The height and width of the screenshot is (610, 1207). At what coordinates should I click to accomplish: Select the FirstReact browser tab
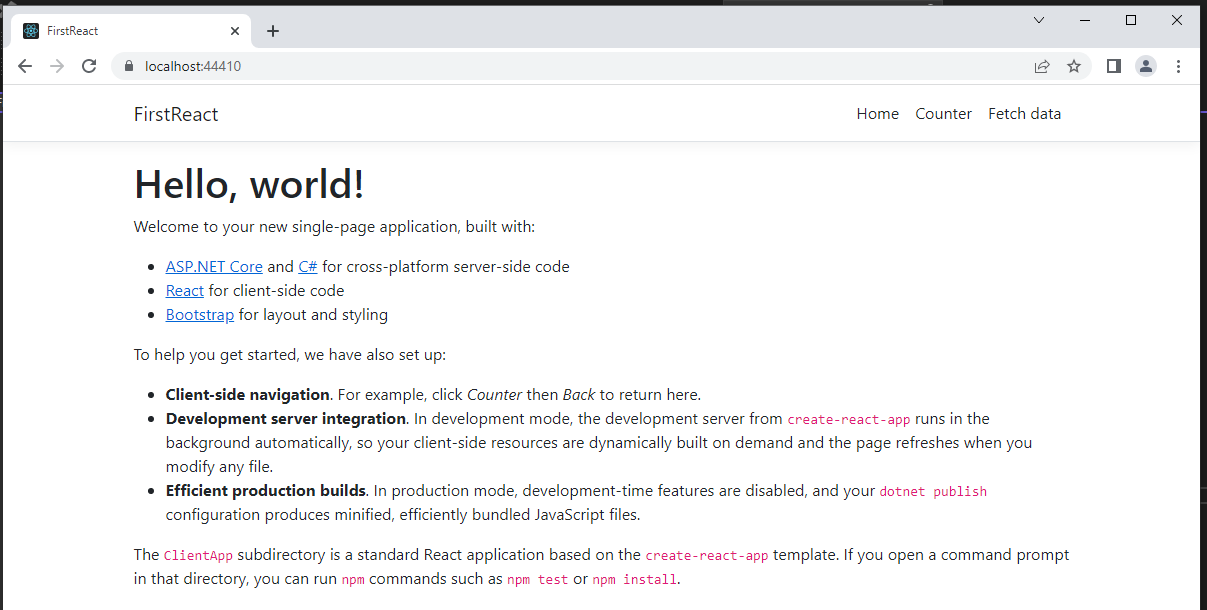pyautogui.click(x=130, y=31)
